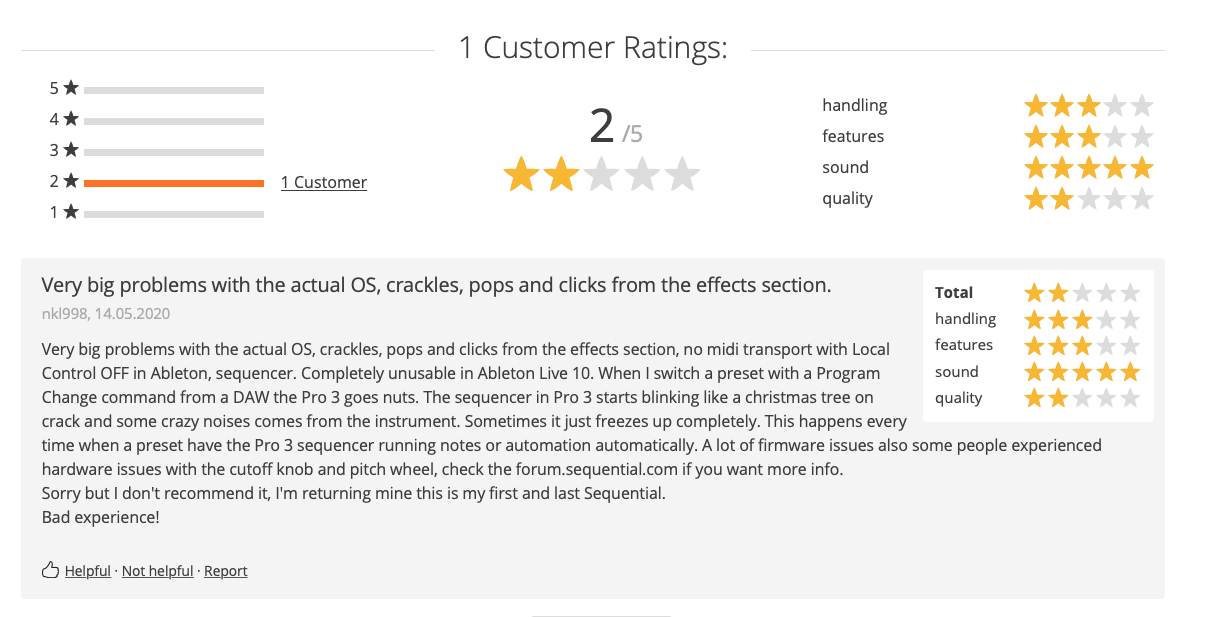The height and width of the screenshot is (617, 1209).
Task: Click the 3 star rating row icon
Action: pyautogui.click(x=71, y=150)
